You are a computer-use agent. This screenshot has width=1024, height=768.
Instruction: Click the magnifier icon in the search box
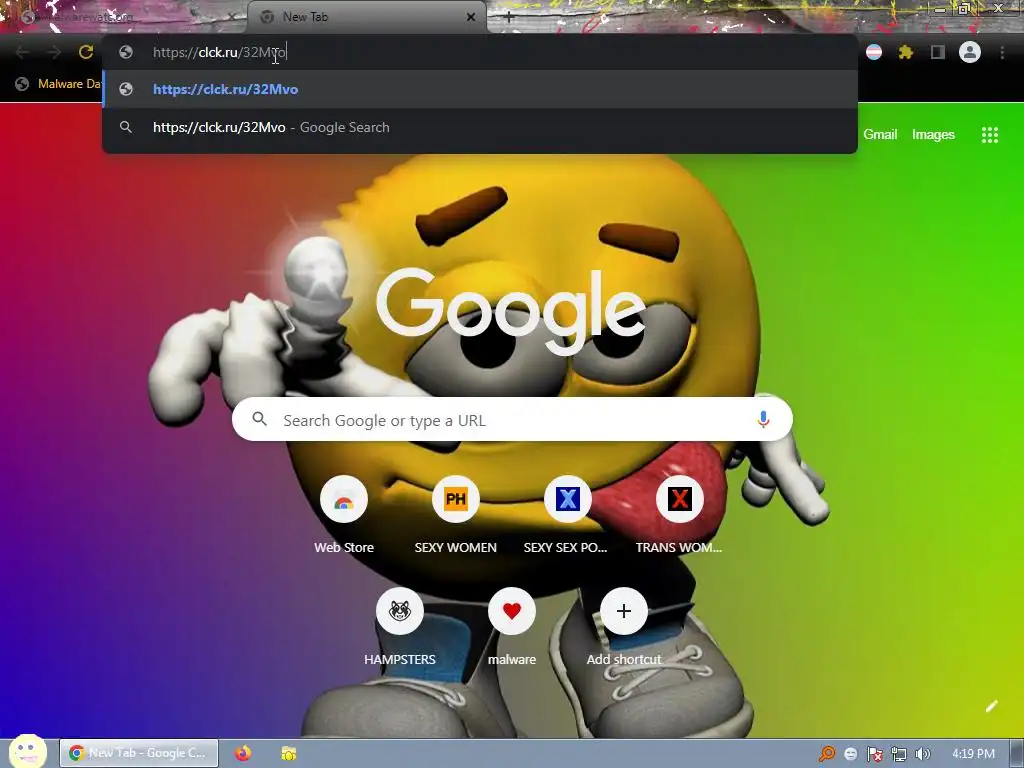pyautogui.click(x=259, y=419)
